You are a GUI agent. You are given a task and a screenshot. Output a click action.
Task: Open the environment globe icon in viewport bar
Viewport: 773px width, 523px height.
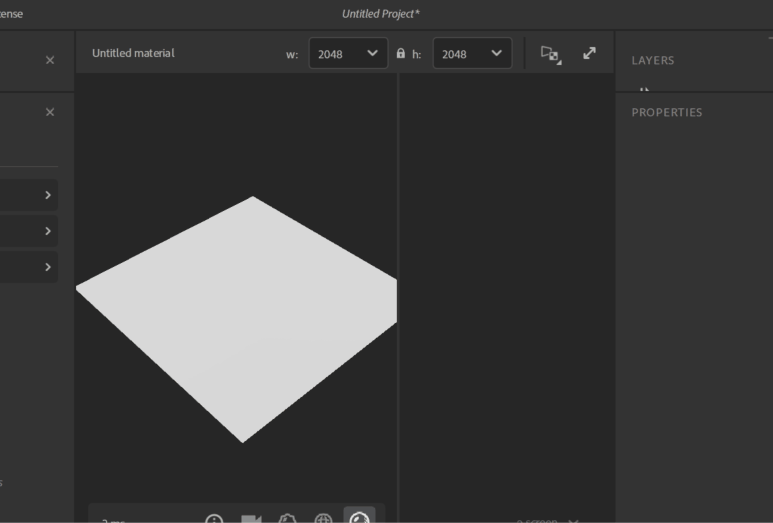tap(323, 519)
